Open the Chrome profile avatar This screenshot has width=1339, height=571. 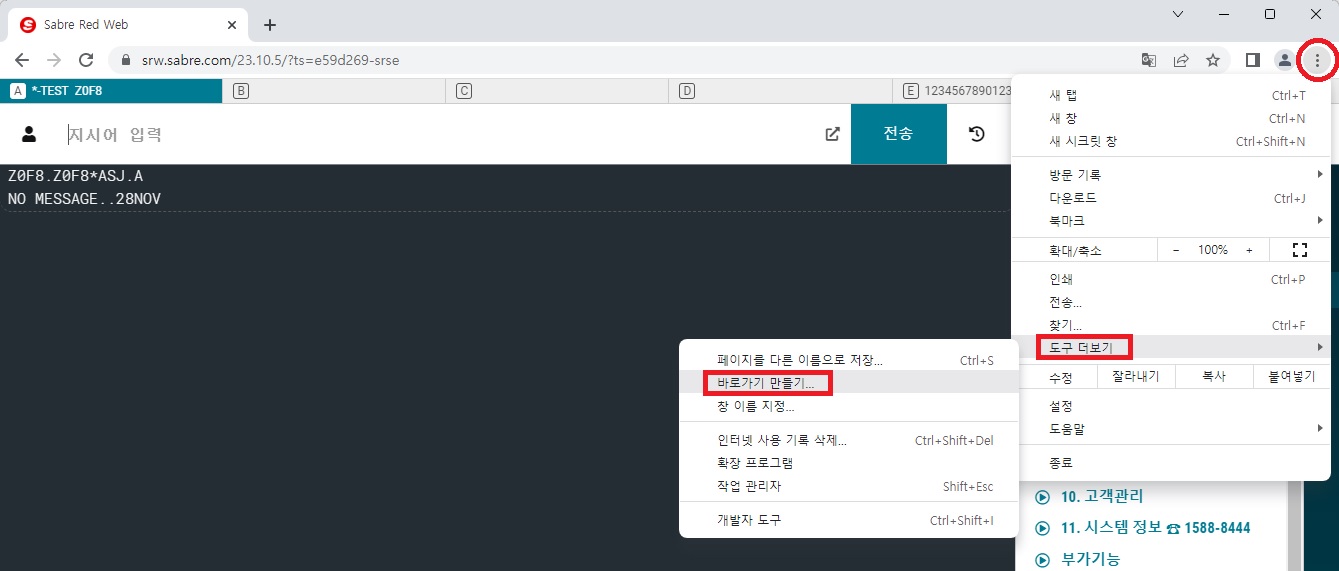click(x=1284, y=60)
